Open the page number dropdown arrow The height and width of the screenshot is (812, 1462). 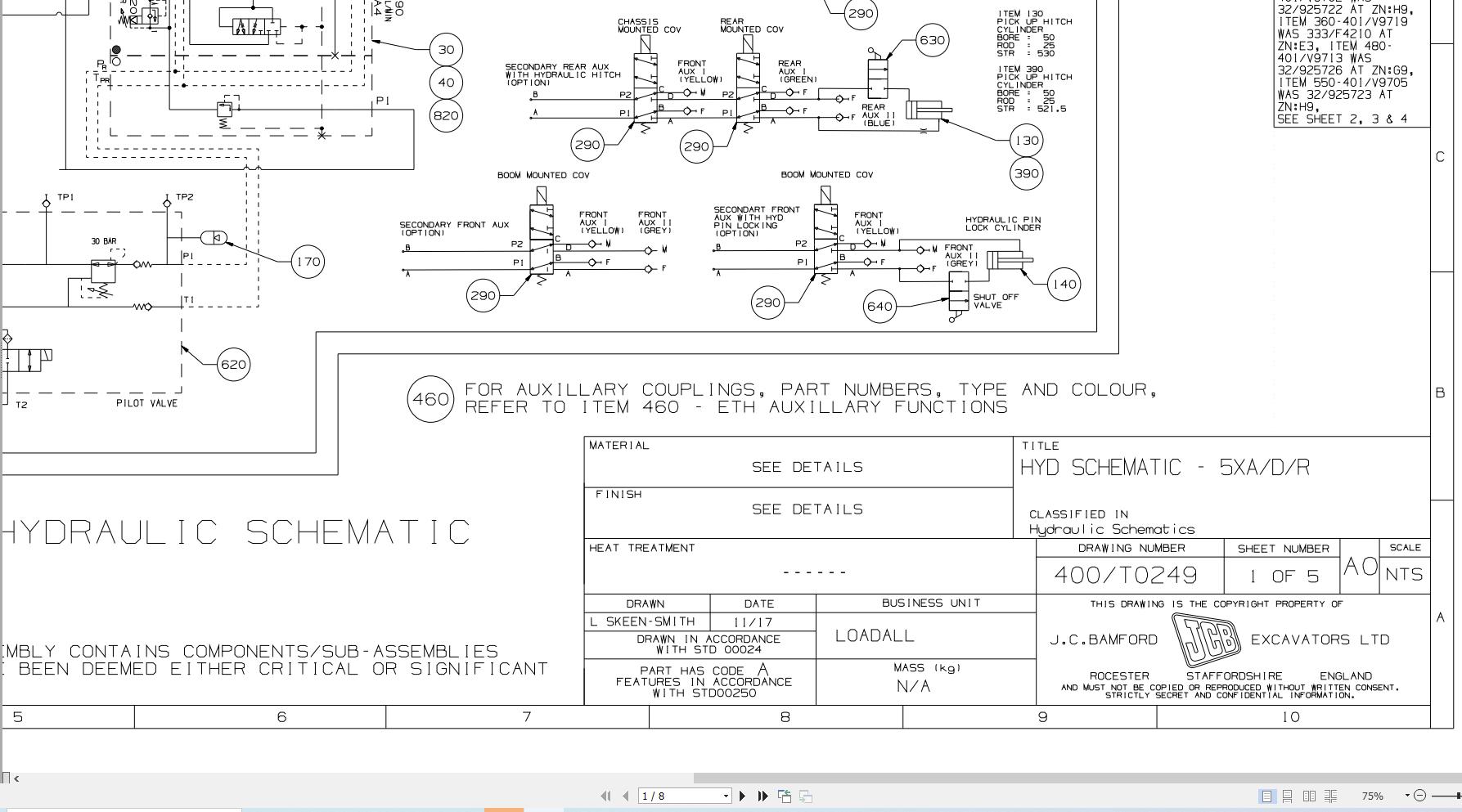pos(726,796)
